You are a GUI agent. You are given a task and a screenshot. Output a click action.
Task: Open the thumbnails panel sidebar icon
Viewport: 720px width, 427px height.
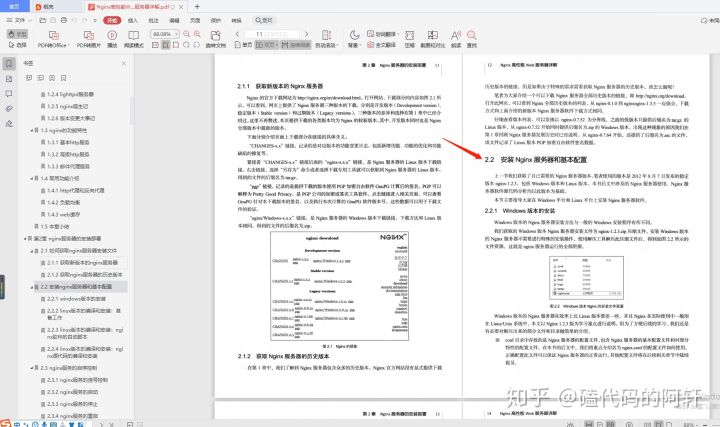[9, 79]
